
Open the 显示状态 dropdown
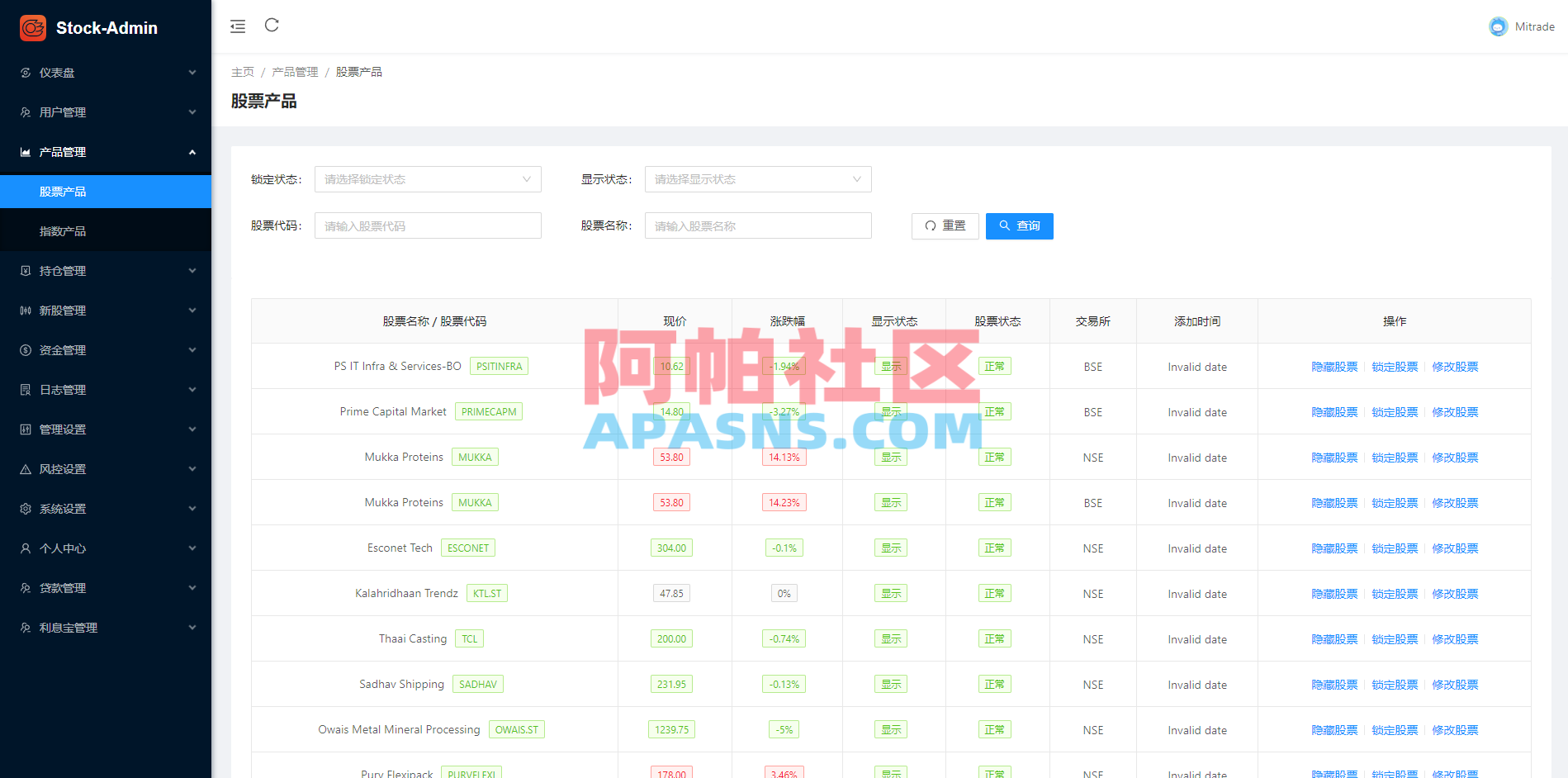pos(757,178)
